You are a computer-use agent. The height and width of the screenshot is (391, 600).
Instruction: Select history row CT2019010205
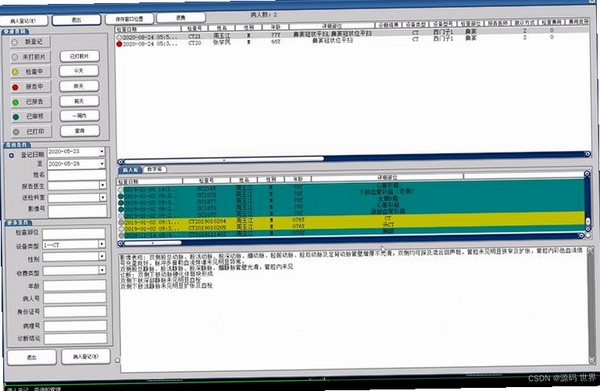pos(351,226)
